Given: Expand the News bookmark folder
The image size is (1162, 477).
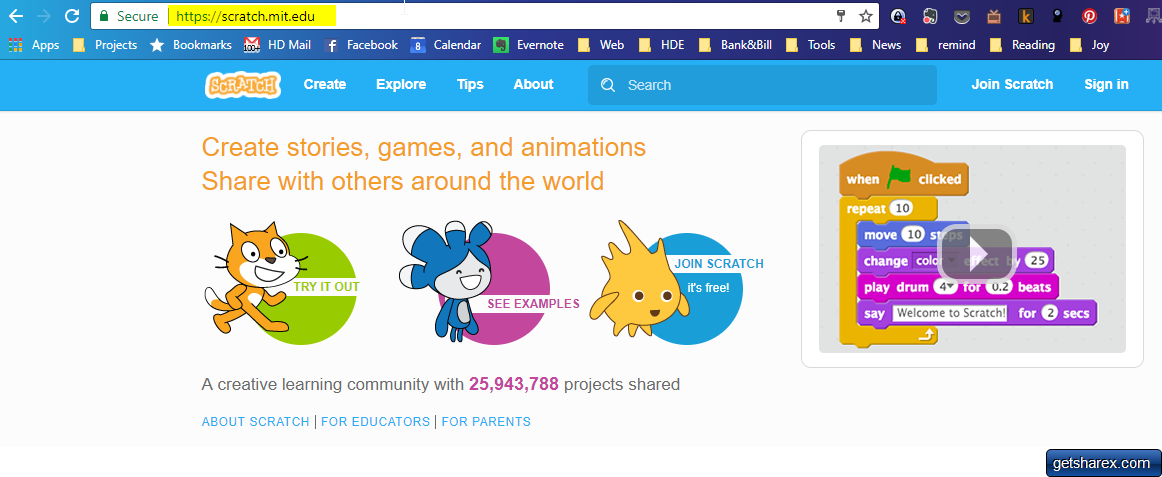Looking at the screenshot, I should tap(875, 45).
